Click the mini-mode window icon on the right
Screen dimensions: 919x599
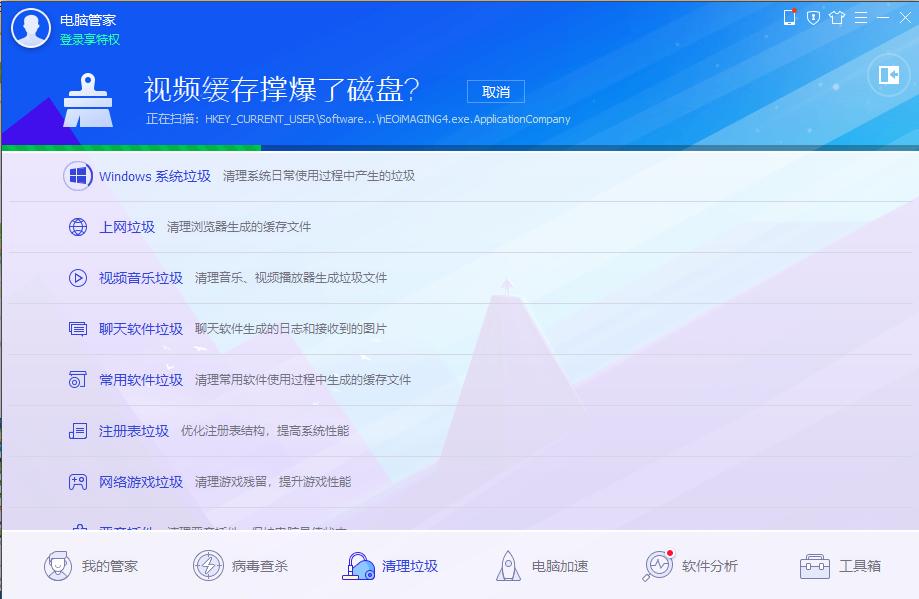(887, 76)
